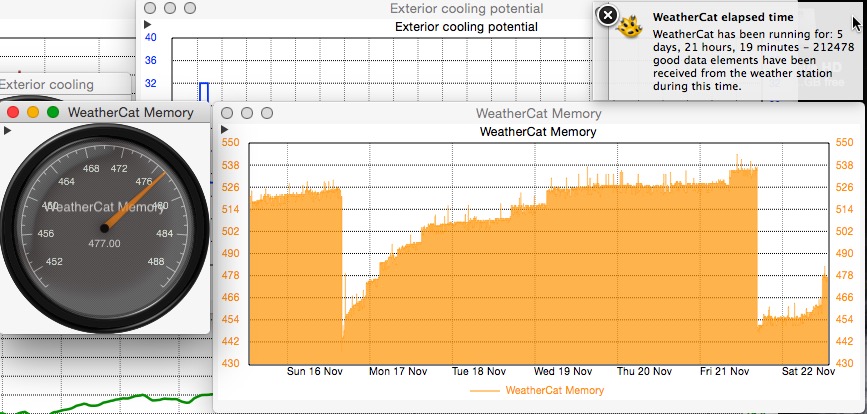This screenshot has height=414, width=867.
Task: Dismiss the WeatherCat elapsed time notification
Action: tap(608, 15)
